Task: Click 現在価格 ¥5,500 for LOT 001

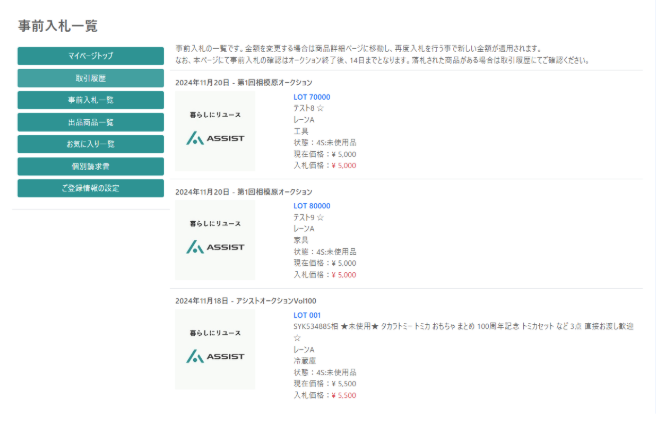Action: click(325, 384)
